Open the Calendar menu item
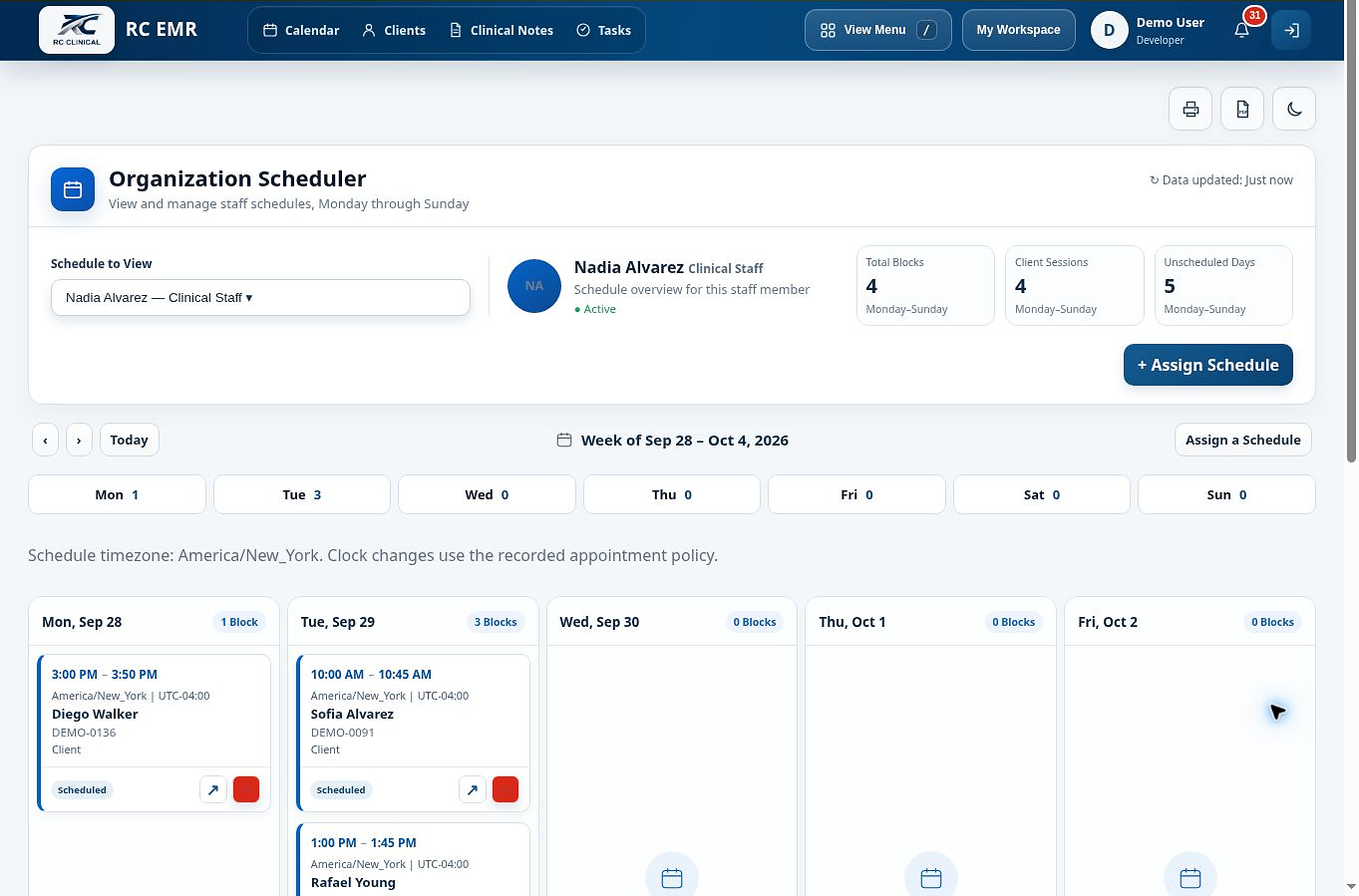 pyautogui.click(x=301, y=30)
